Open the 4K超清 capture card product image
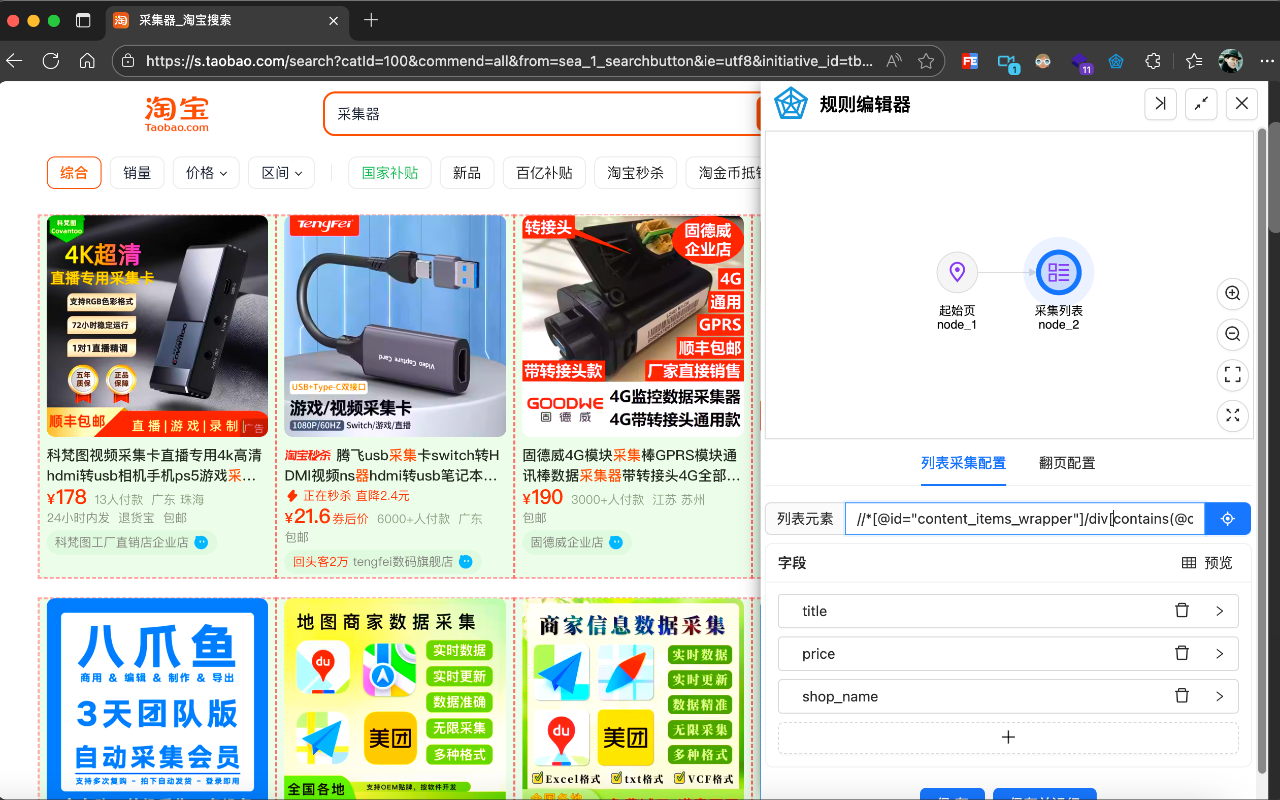 click(157, 326)
